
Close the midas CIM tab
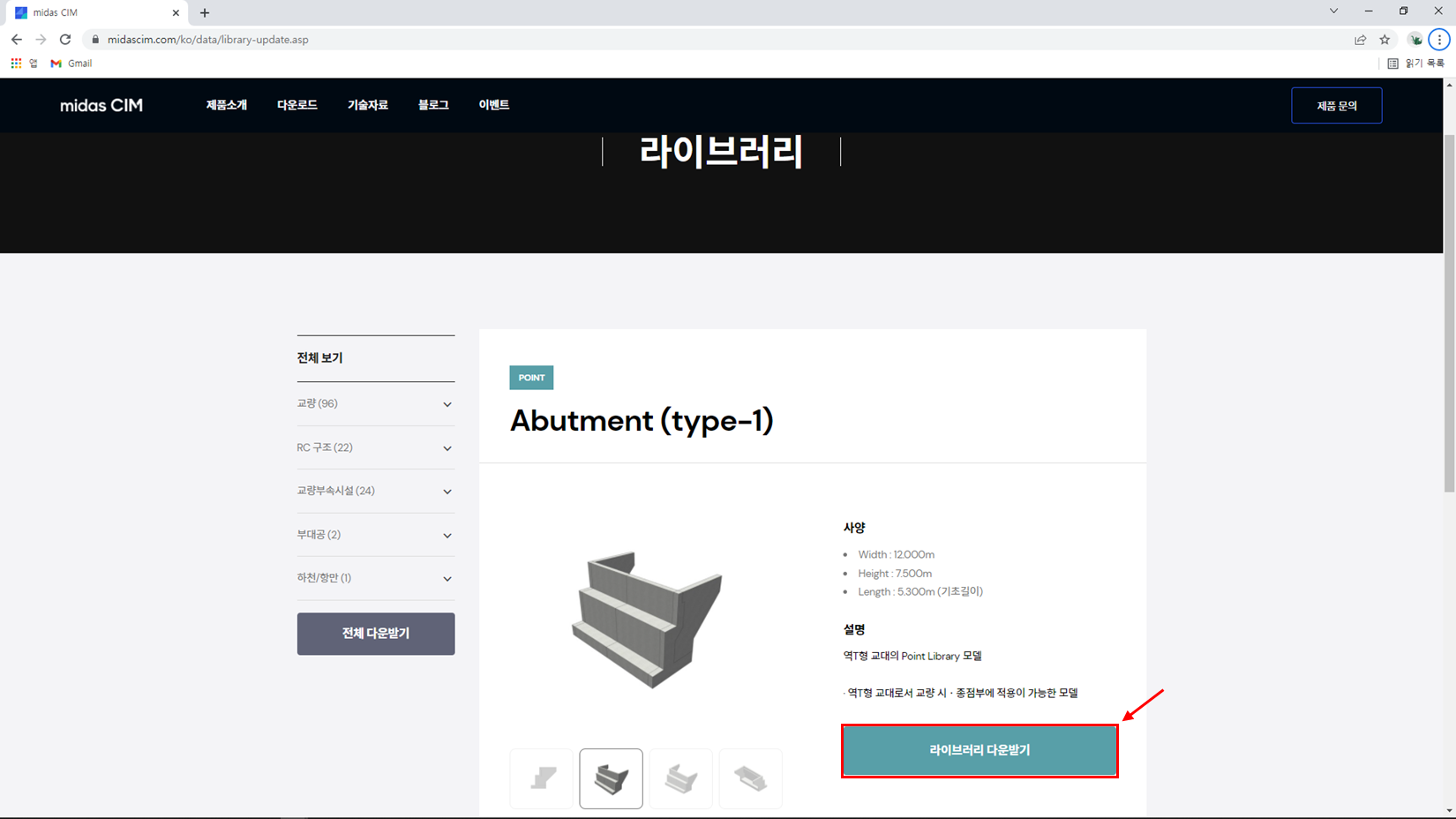click(x=176, y=12)
